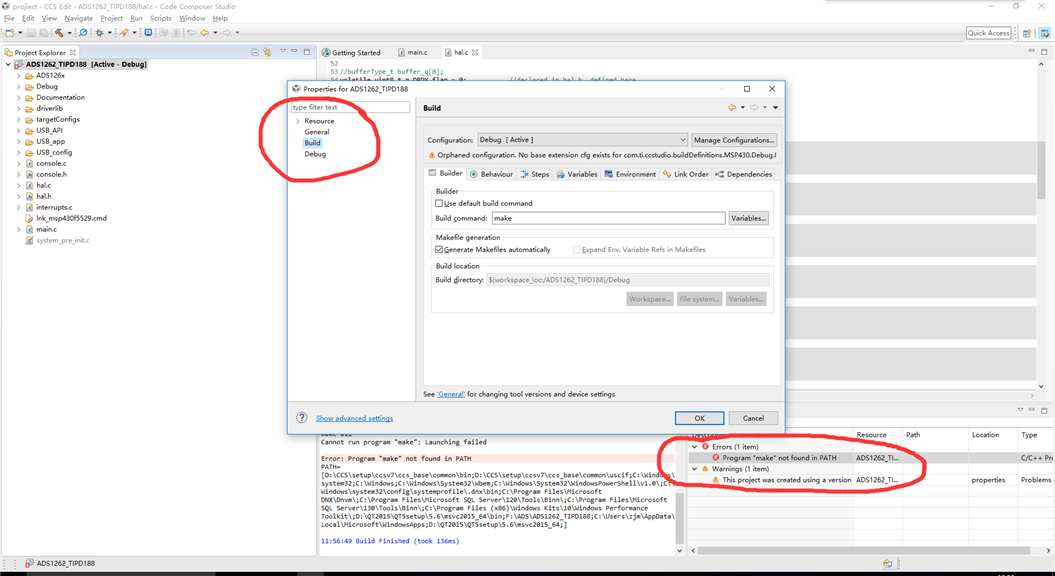The image size is (1055, 576).
Task: Open dropdown arrow next to Debug icon
Action: (x=110, y=32)
